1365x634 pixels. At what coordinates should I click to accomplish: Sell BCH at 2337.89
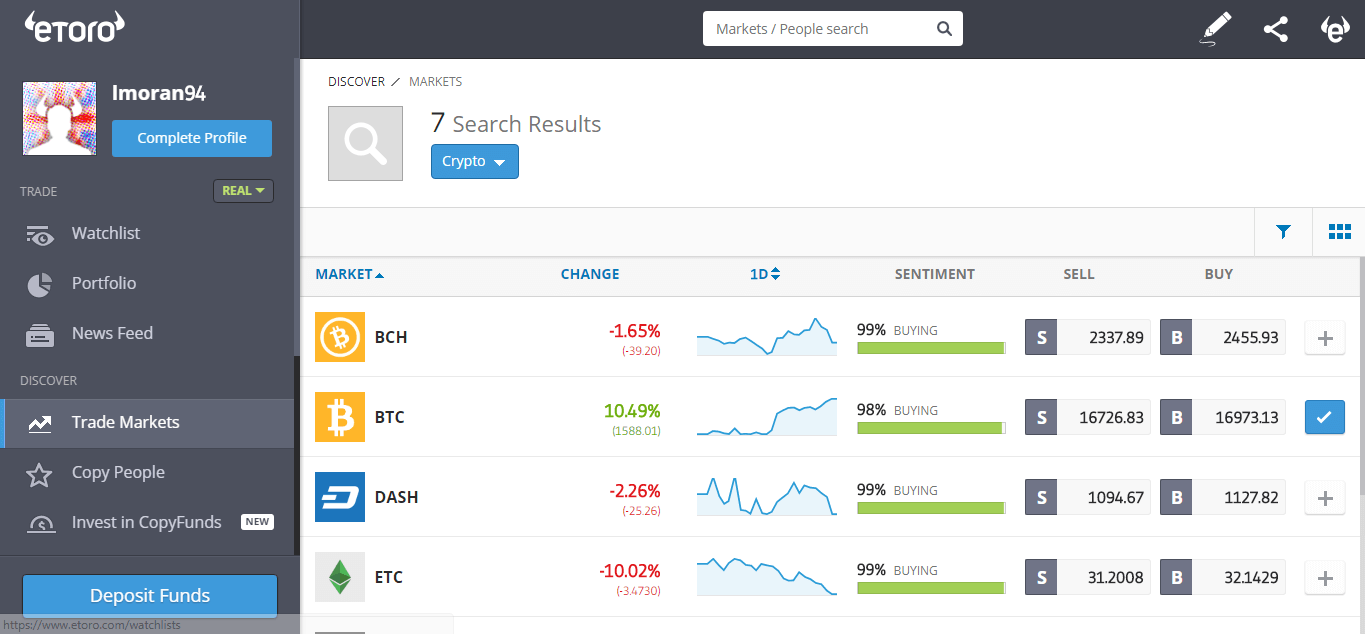1088,338
